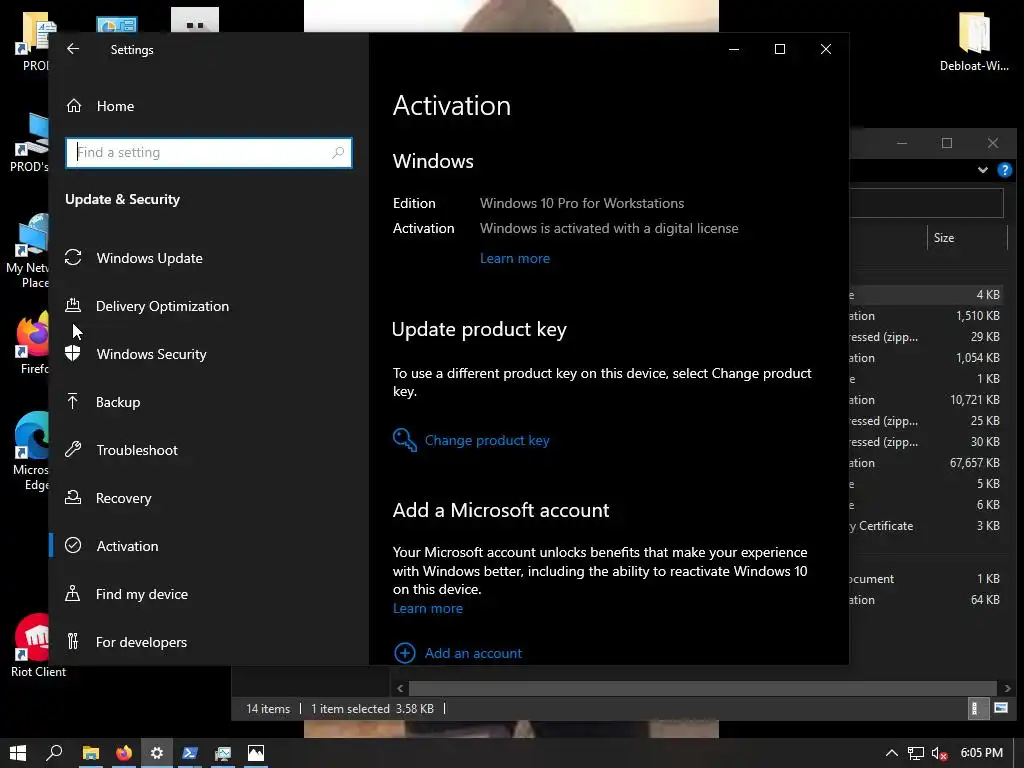The image size is (1024, 768).
Task: Click right arrow of Explorer horizontal scrollbar
Action: [x=1007, y=688]
